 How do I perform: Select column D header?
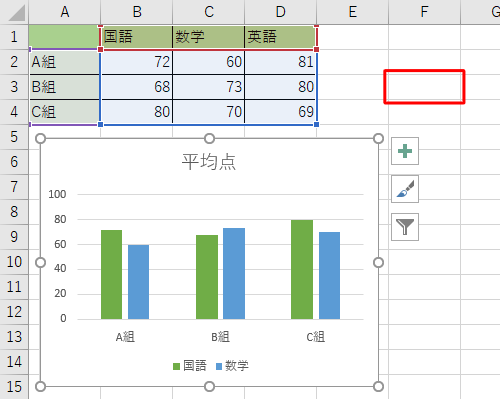tap(281, 12)
